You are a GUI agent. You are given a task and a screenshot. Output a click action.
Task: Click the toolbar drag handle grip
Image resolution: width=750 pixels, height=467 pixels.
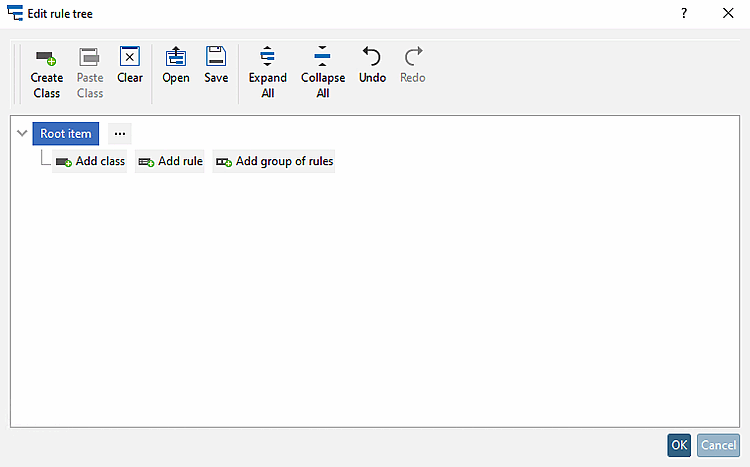click(17, 74)
